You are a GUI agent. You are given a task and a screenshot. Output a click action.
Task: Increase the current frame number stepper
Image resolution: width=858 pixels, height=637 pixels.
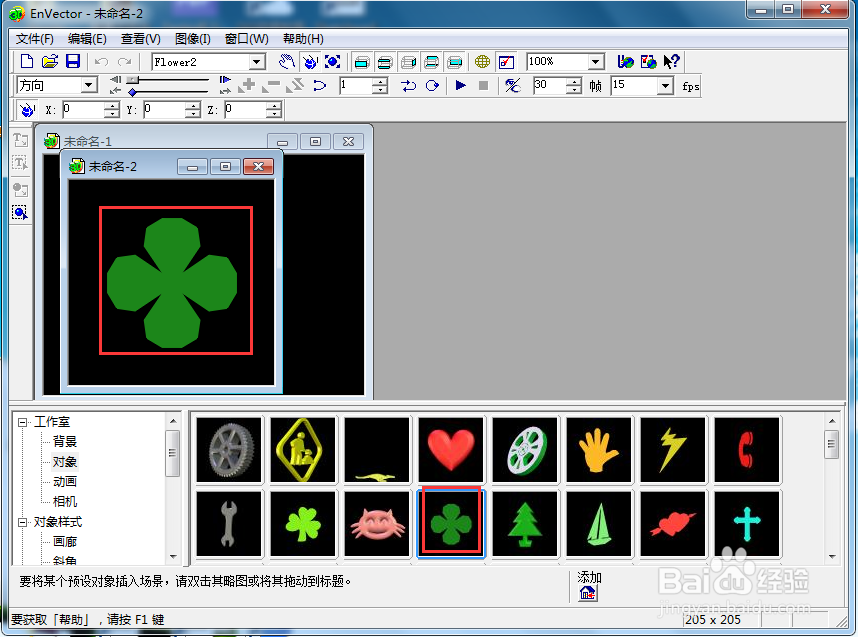[379, 82]
